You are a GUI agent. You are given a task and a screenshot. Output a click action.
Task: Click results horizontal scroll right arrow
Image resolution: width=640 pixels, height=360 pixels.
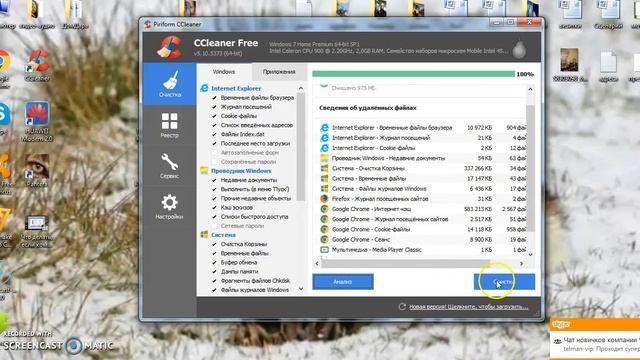click(x=521, y=264)
